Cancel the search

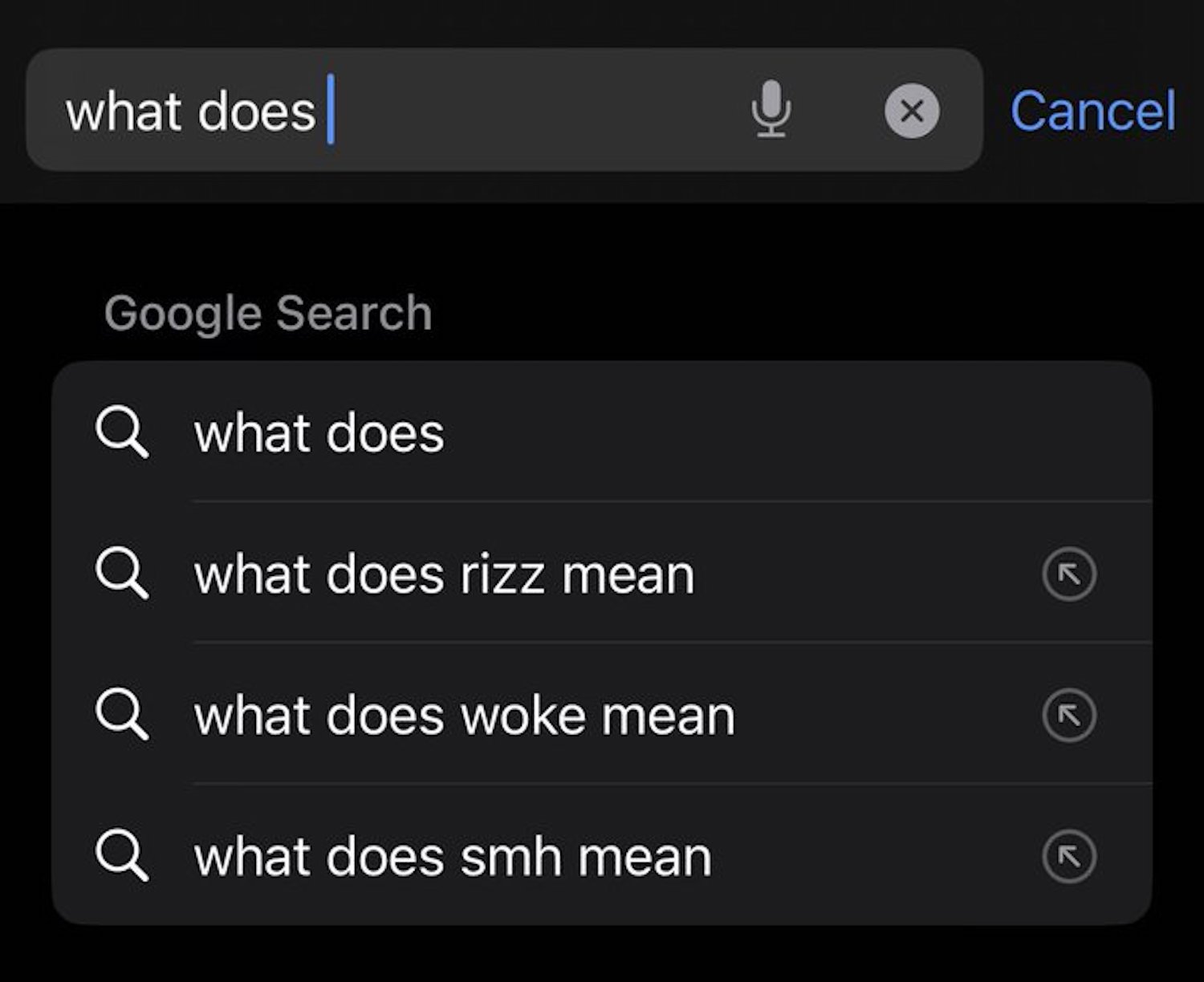pyautogui.click(x=1092, y=111)
